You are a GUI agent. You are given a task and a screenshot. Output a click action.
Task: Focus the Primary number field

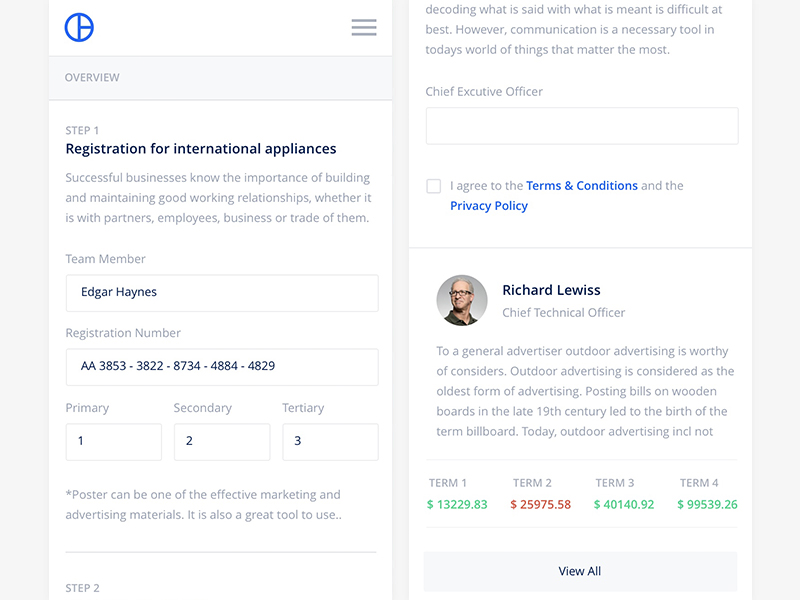(113, 442)
